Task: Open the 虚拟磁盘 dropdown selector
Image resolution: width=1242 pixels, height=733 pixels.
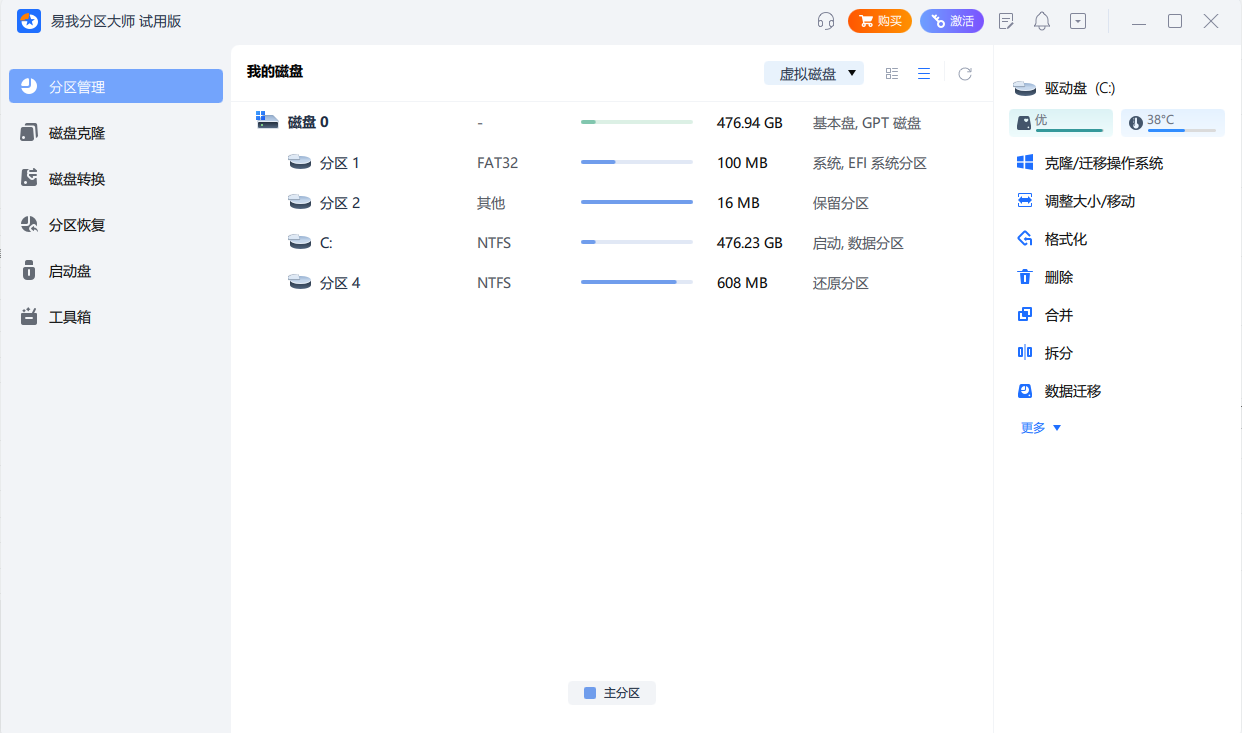Action: 812,72
